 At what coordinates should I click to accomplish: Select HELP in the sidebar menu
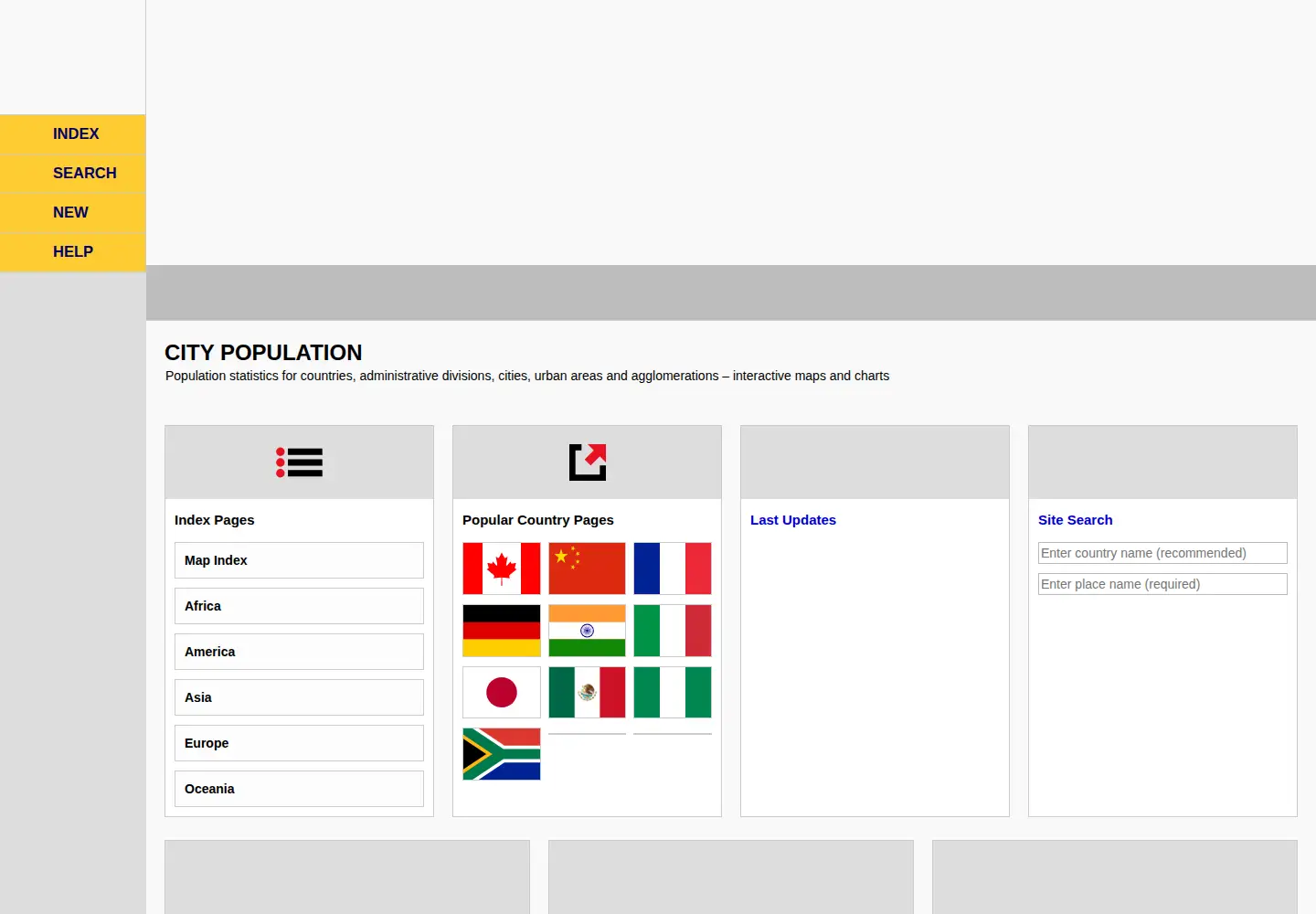(73, 252)
